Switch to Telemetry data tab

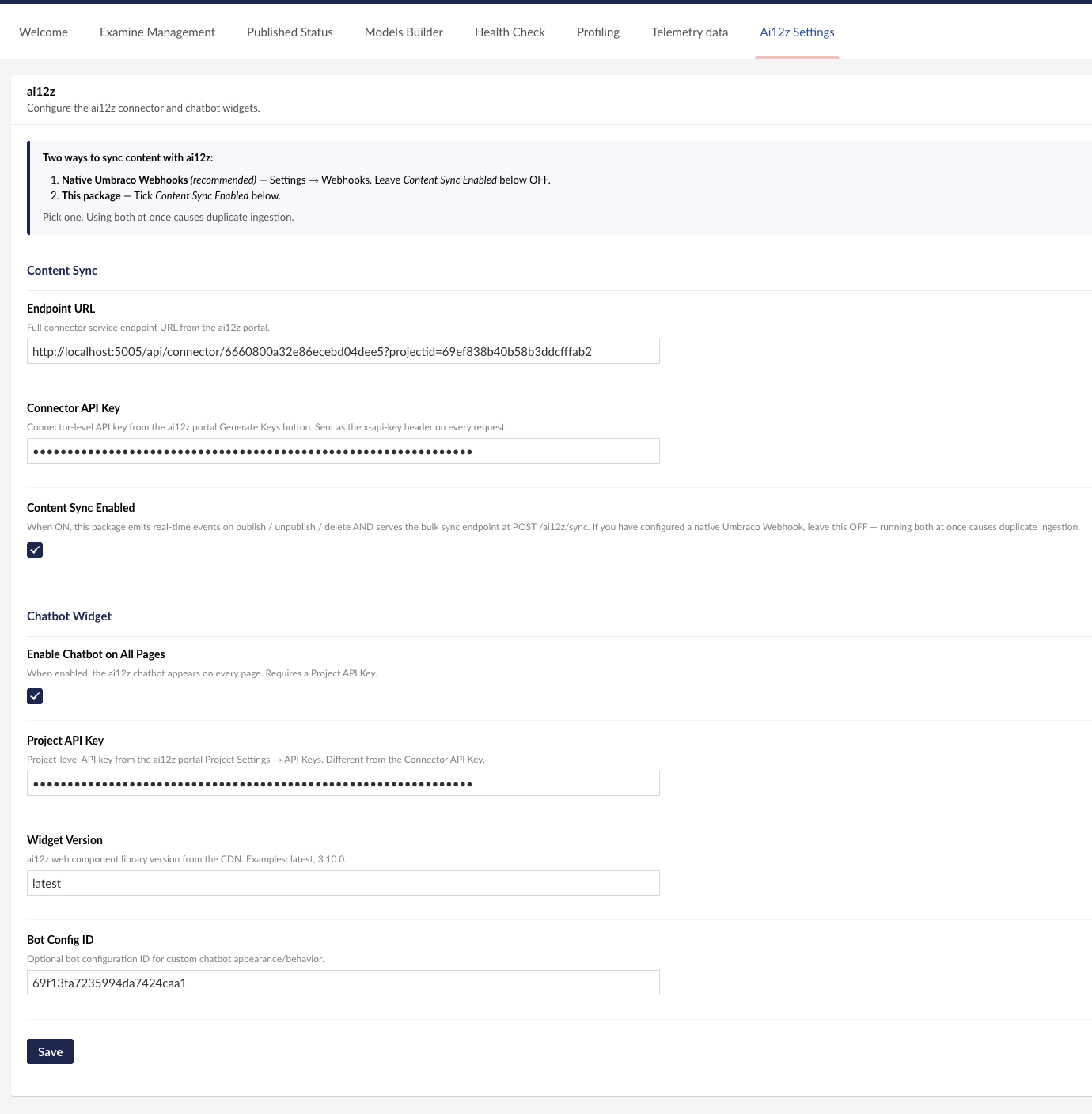point(690,32)
